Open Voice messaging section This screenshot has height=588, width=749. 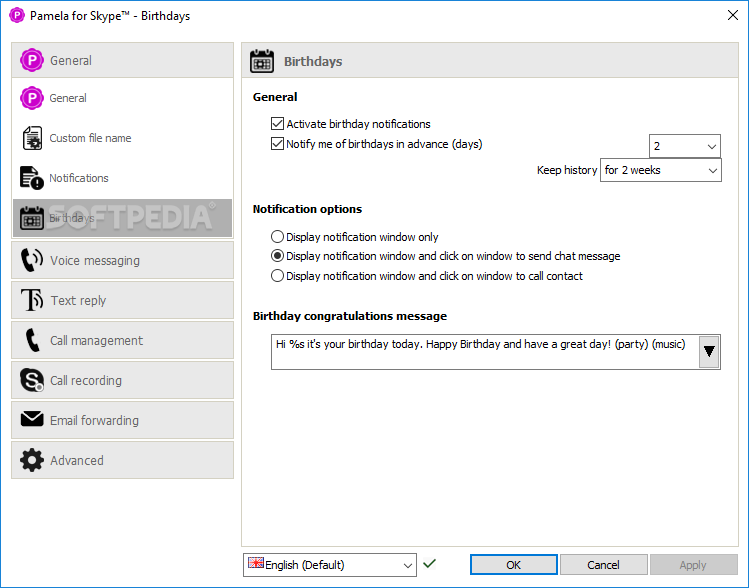pos(122,260)
